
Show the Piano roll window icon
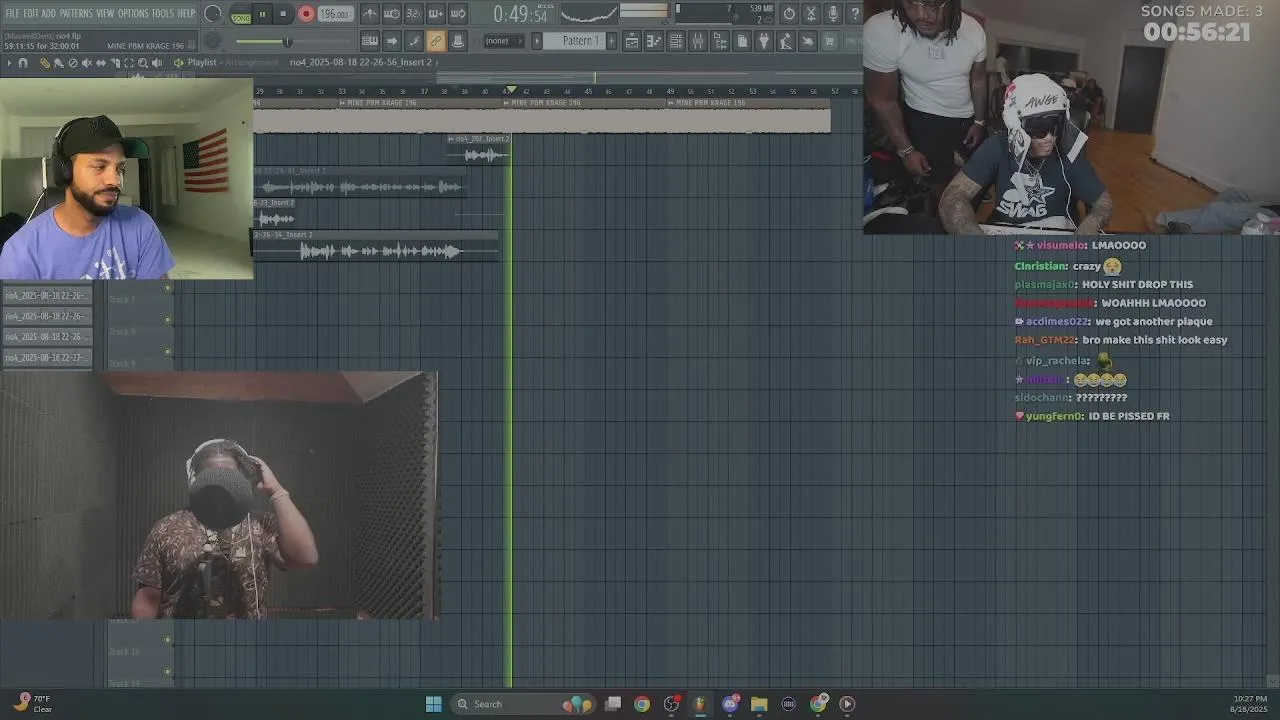pos(654,41)
